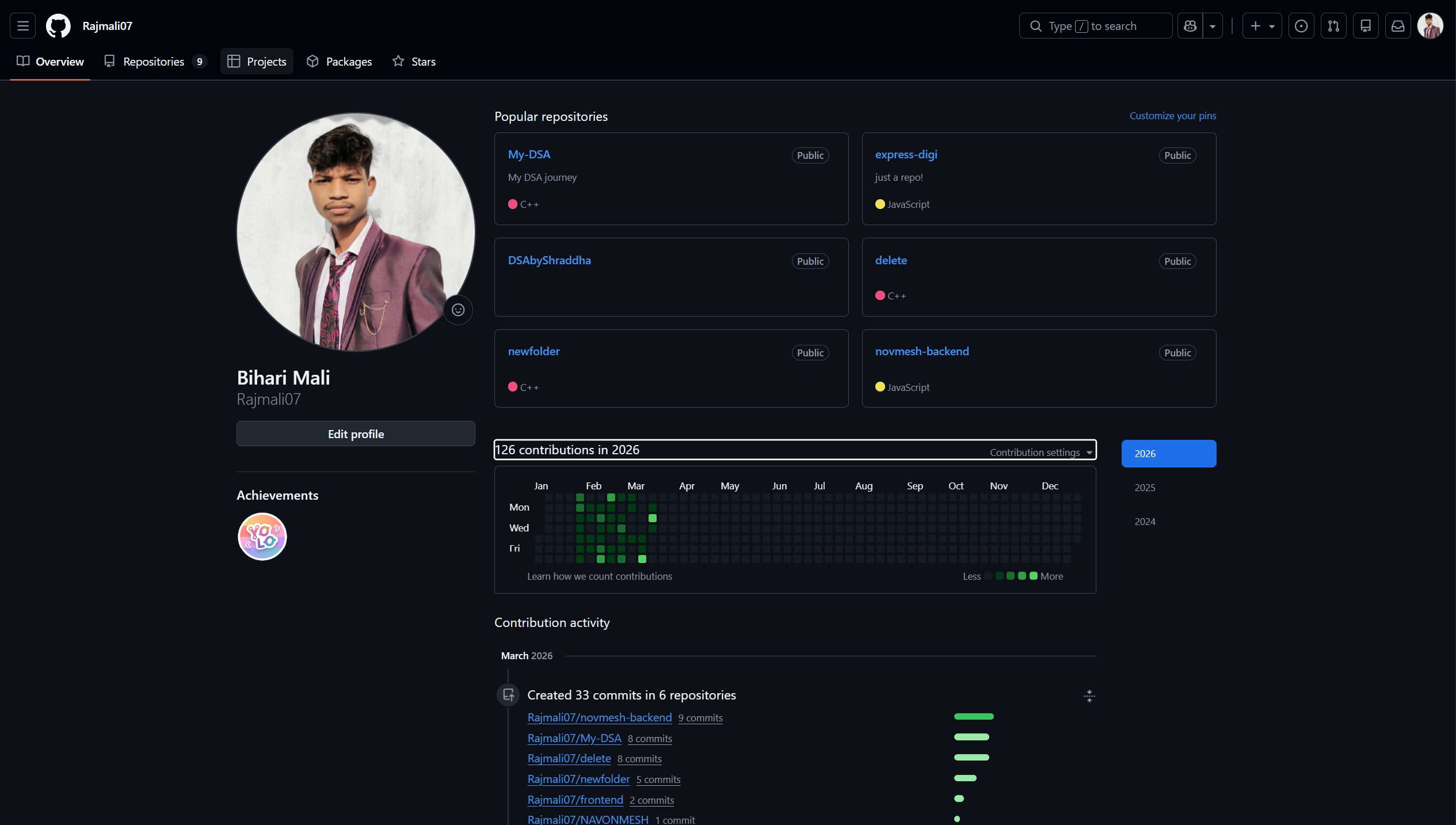Select the 2024 contributions year
This screenshot has width=1456, height=825.
[x=1145, y=521]
